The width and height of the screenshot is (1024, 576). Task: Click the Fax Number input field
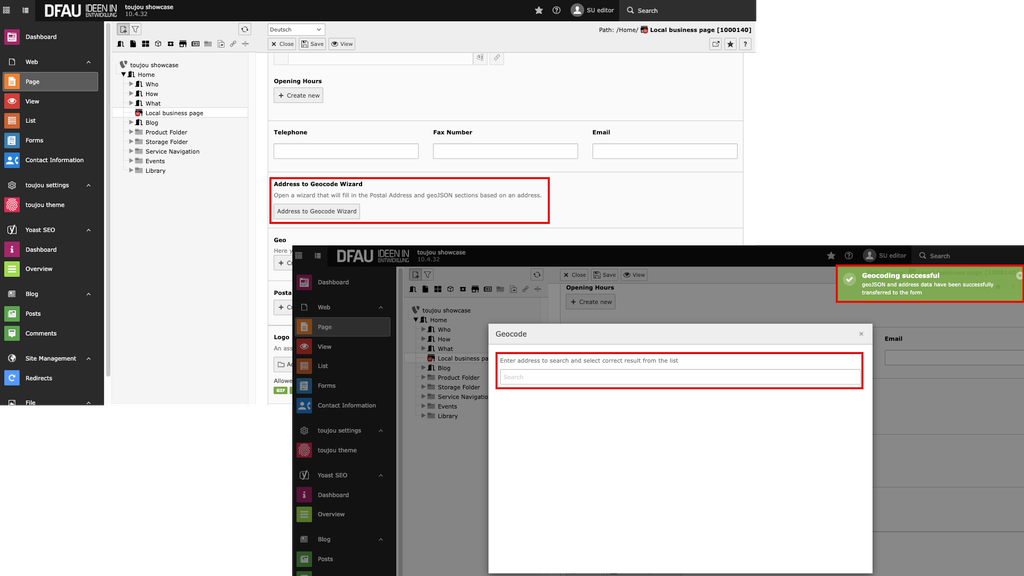505,151
